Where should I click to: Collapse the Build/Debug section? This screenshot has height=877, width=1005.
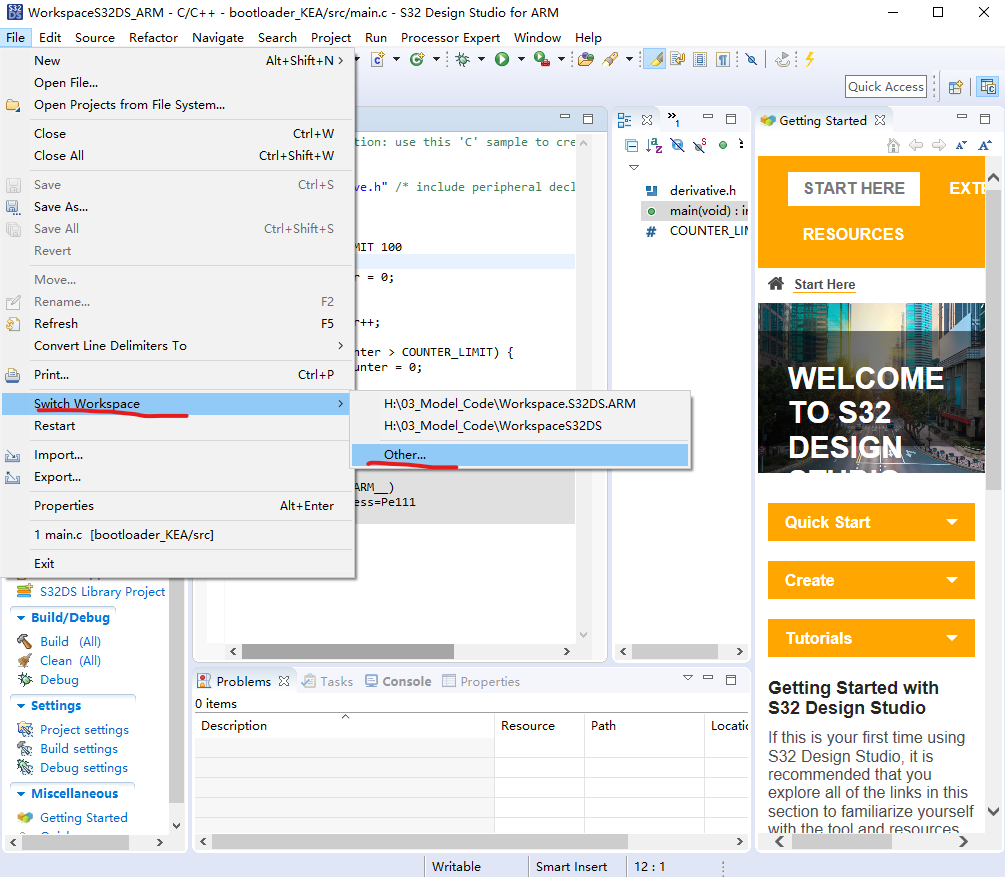[x=21, y=618]
